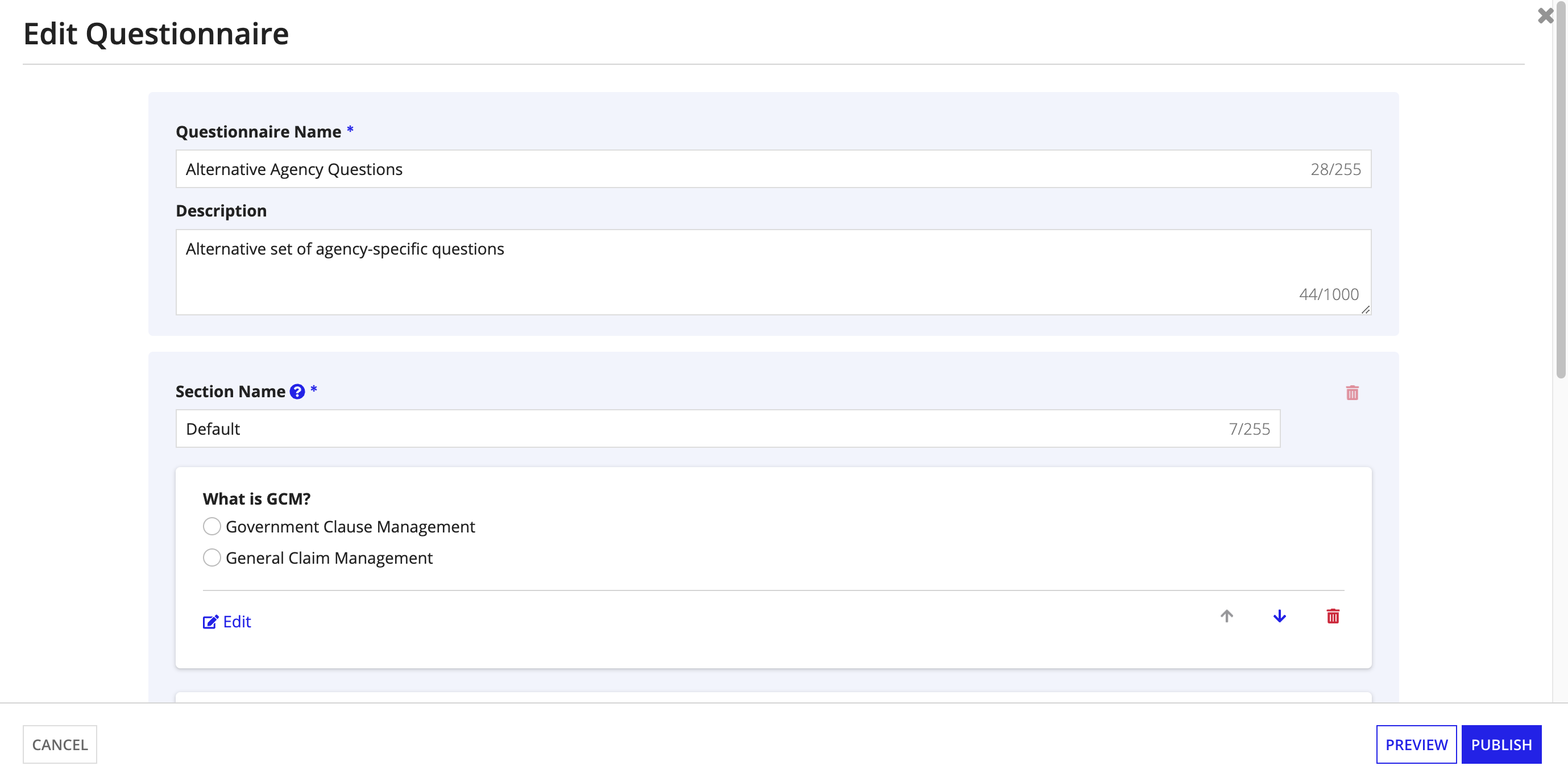
Task: Move the GCM question down
Action: (x=1280, y=616)
